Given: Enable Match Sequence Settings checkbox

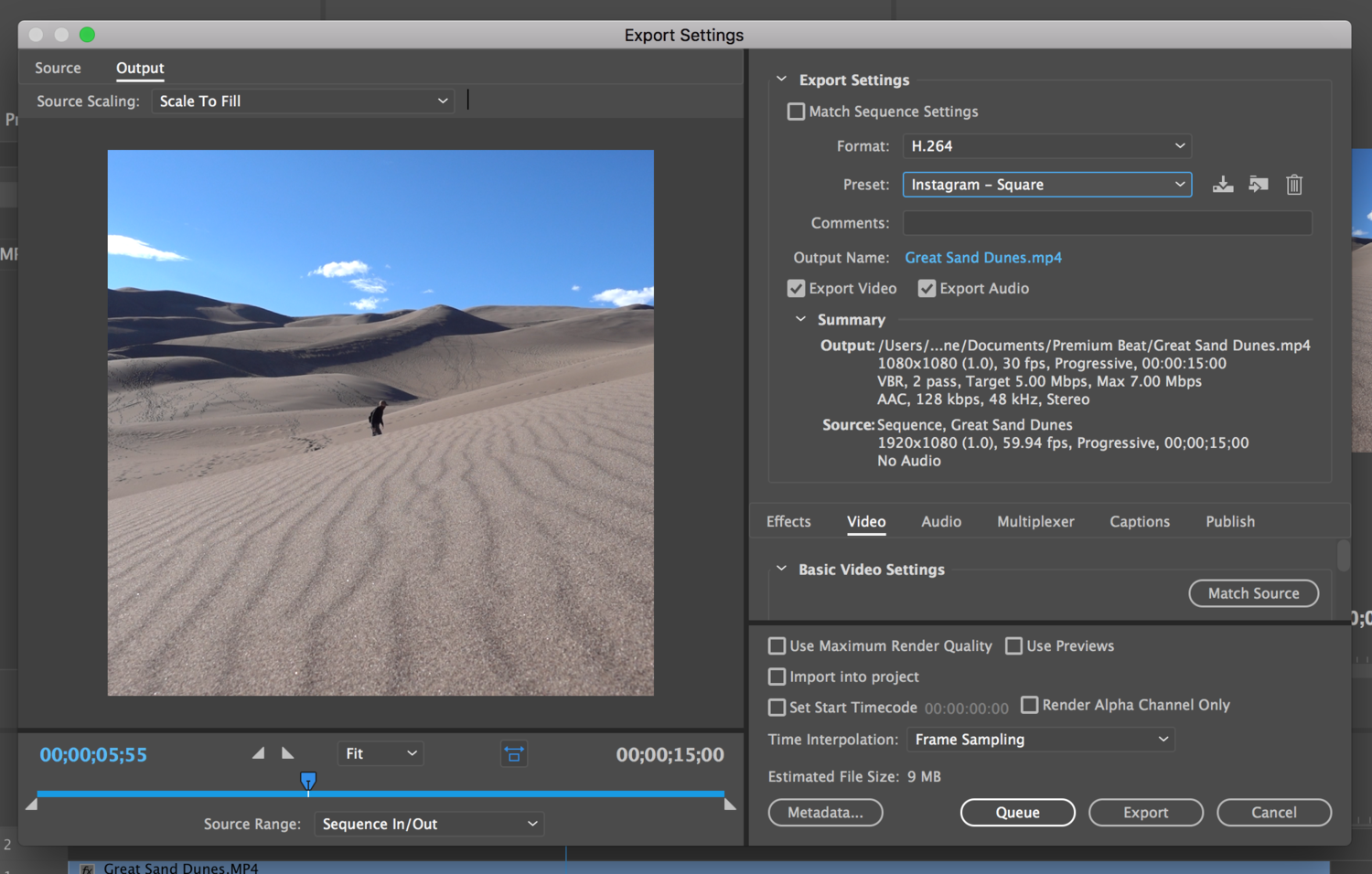Looking at the screenshot, I should pyautogui.click(x=796, y=112).
